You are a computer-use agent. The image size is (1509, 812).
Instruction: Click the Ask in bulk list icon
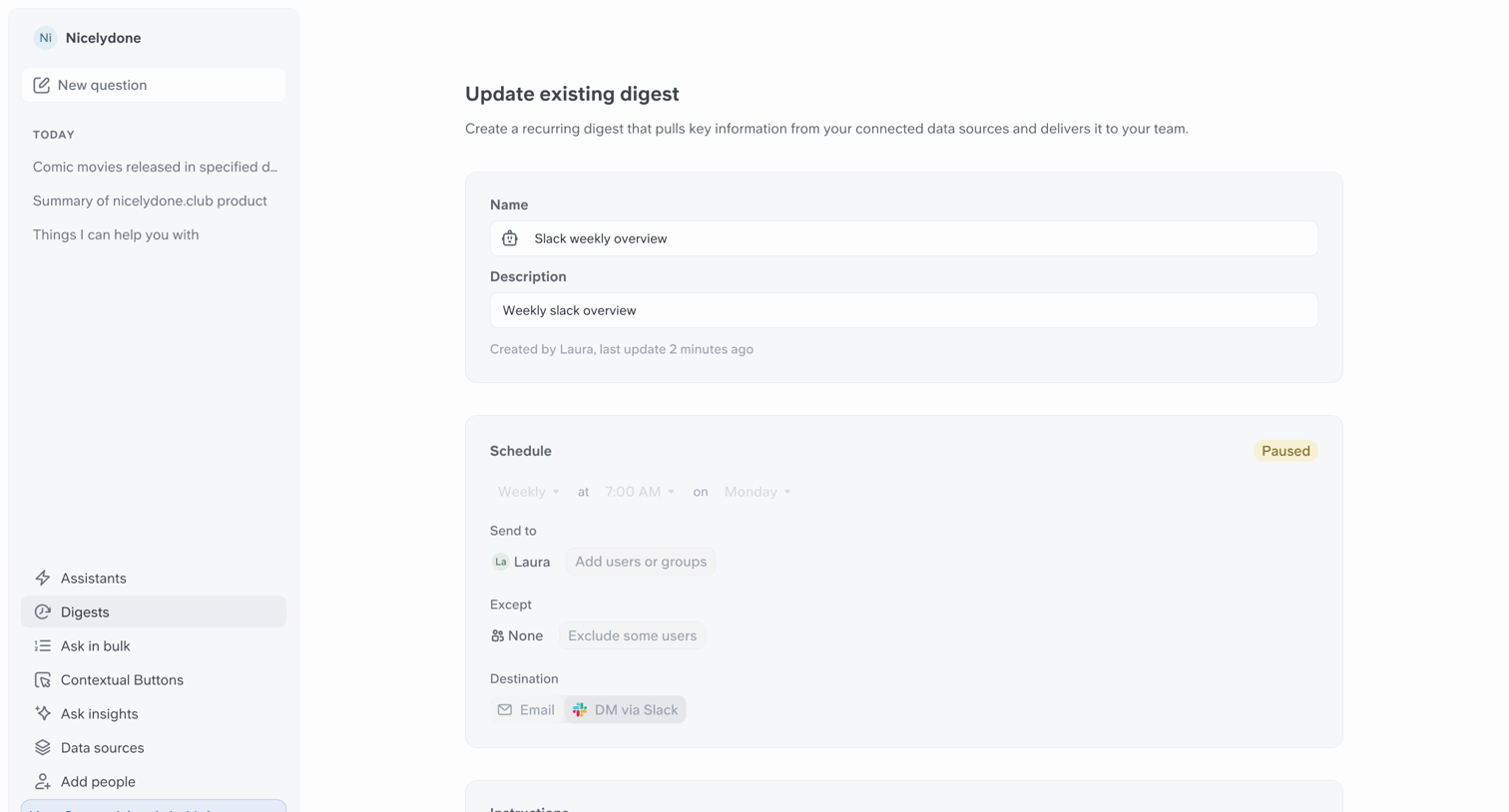point(42,645)
